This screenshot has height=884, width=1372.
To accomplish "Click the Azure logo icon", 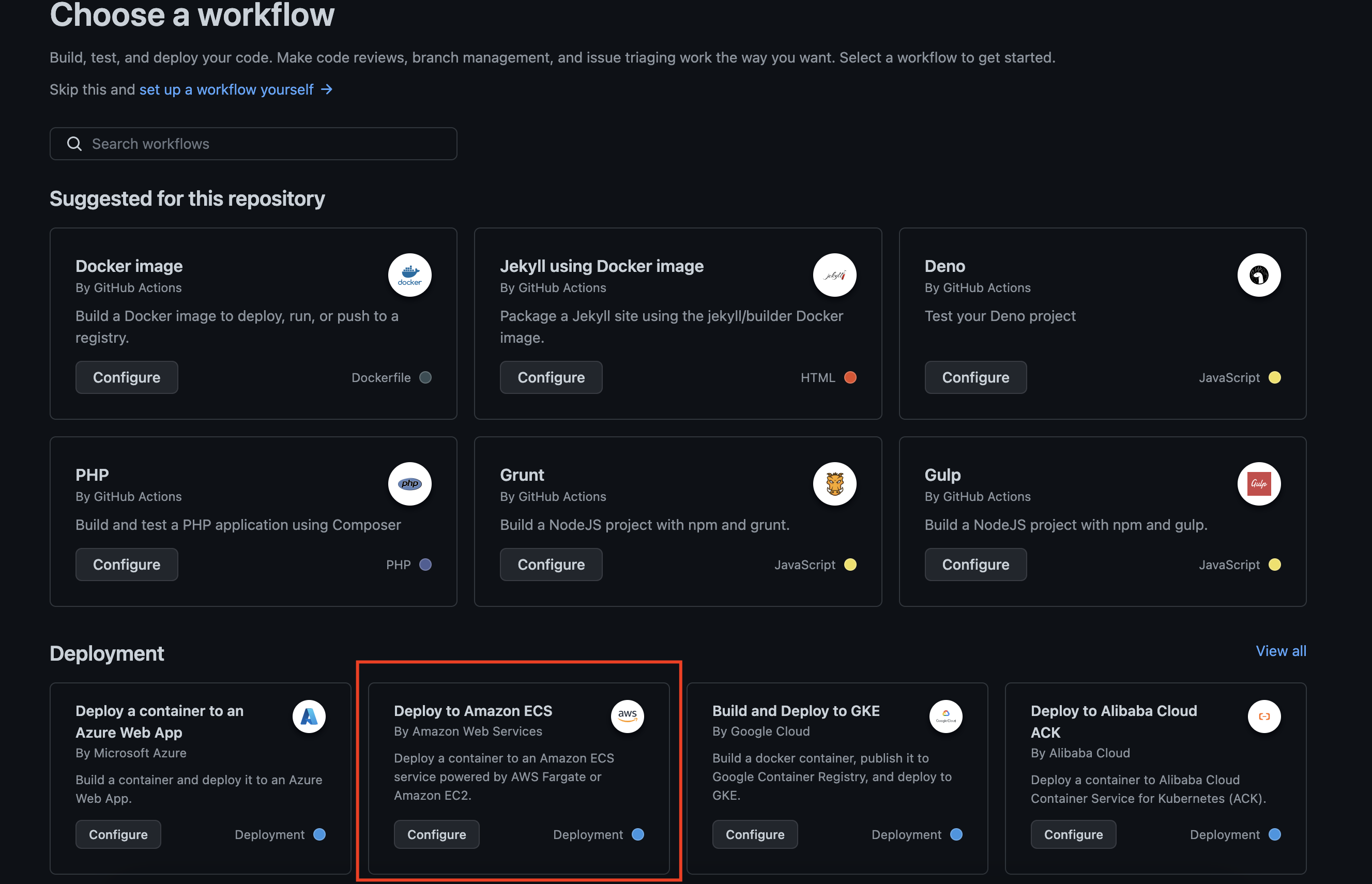I will 309,716.
